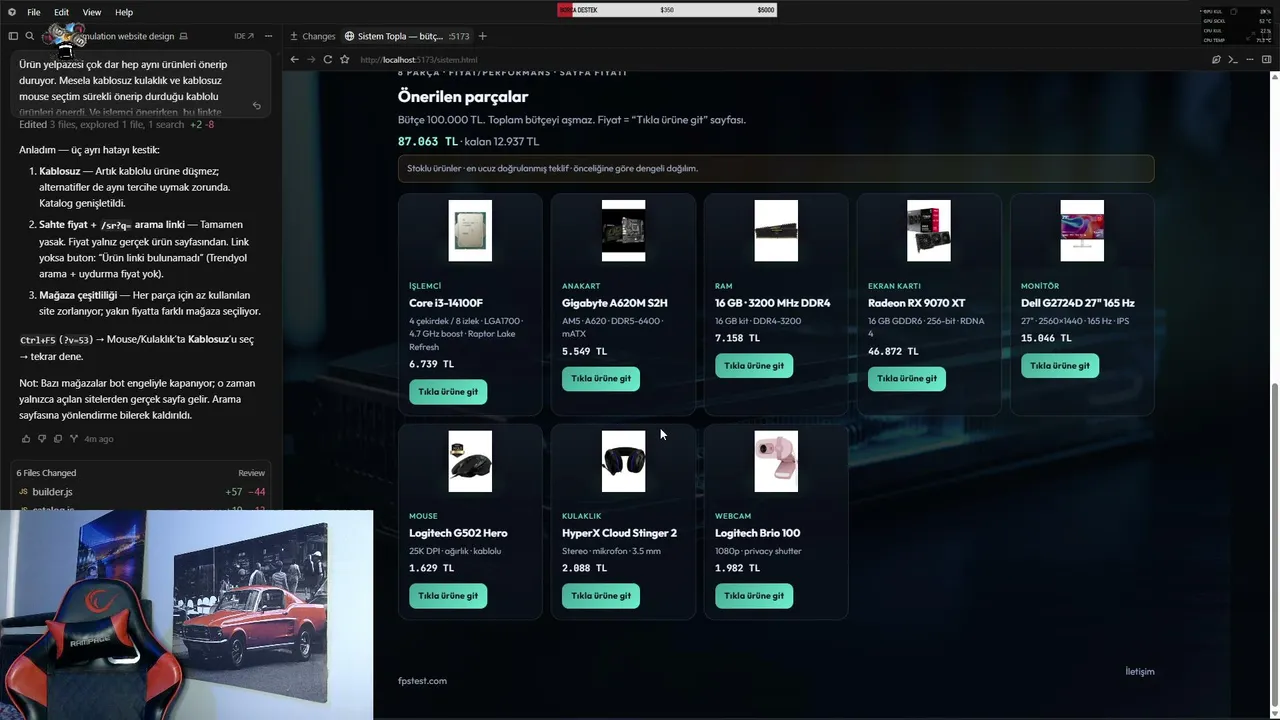Image resolution: width=1280 pixels, height=720 pixels.
Task: Go to product page for 16 GB DDR4 RAM
Action: click(x=754, y=366)
